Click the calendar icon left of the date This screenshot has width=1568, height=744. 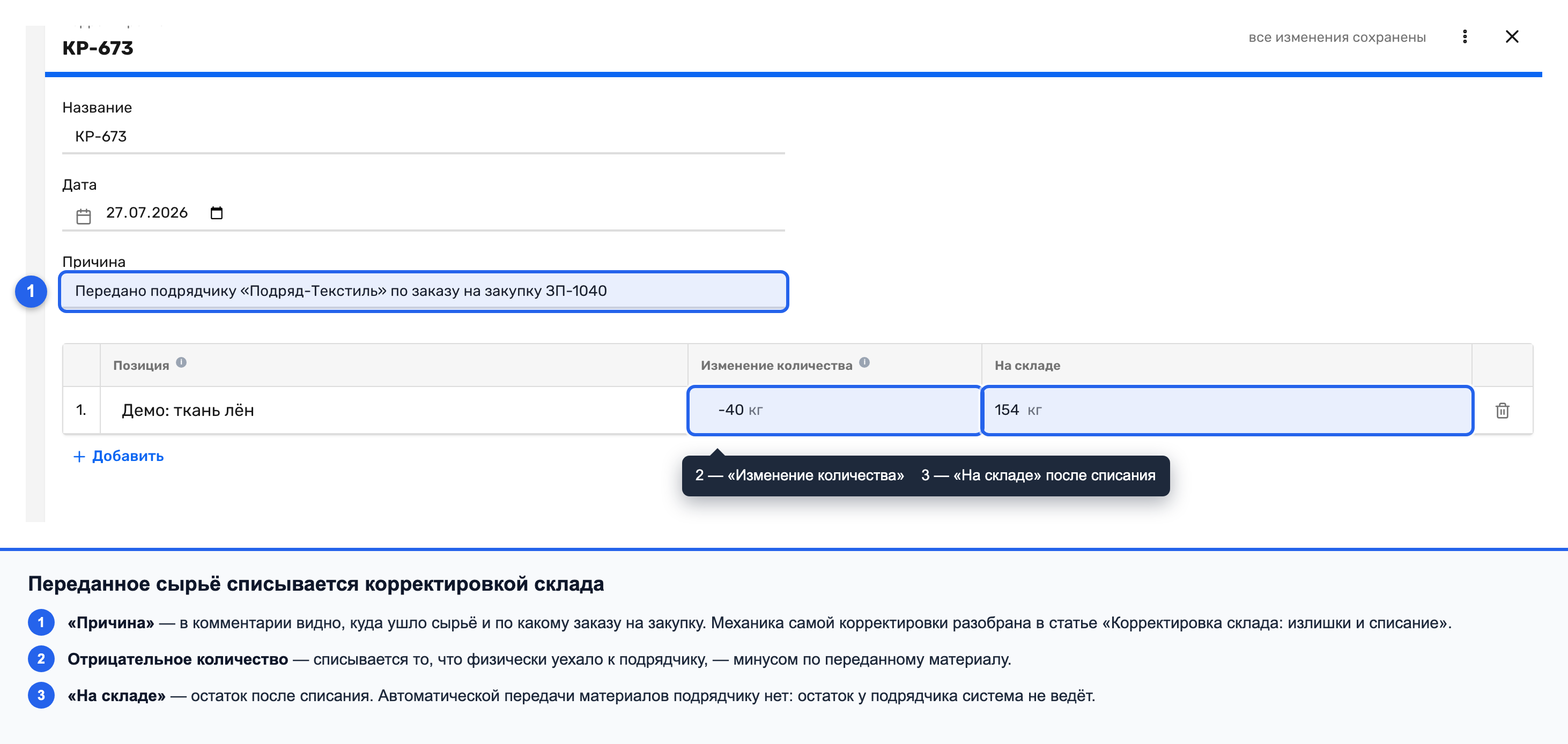coord(84,216)
